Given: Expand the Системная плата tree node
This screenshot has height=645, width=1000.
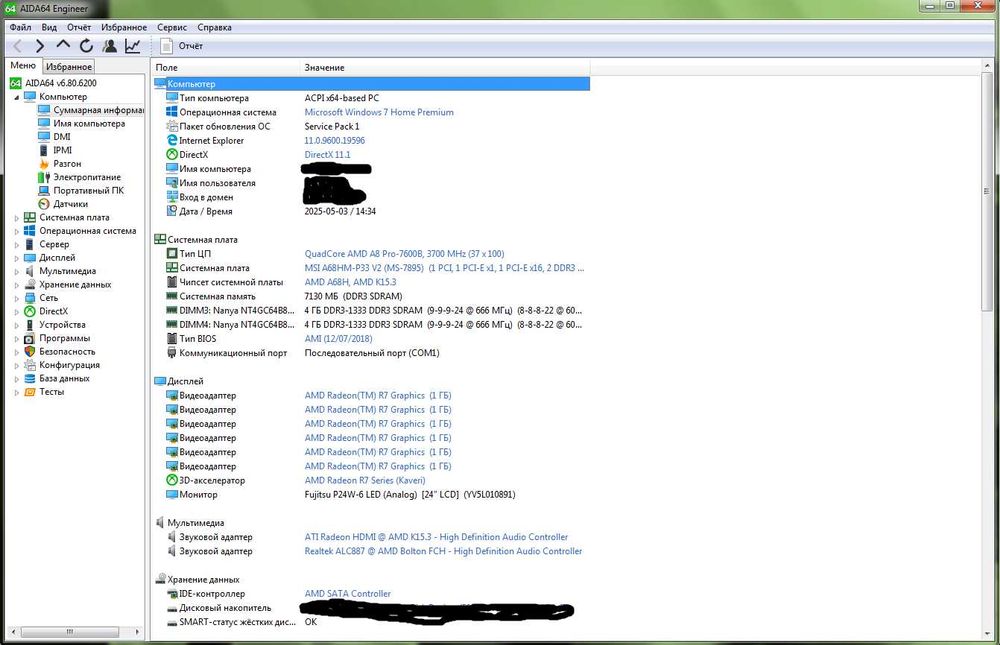Looking at the screenshot, I should (x=17, y=218).
